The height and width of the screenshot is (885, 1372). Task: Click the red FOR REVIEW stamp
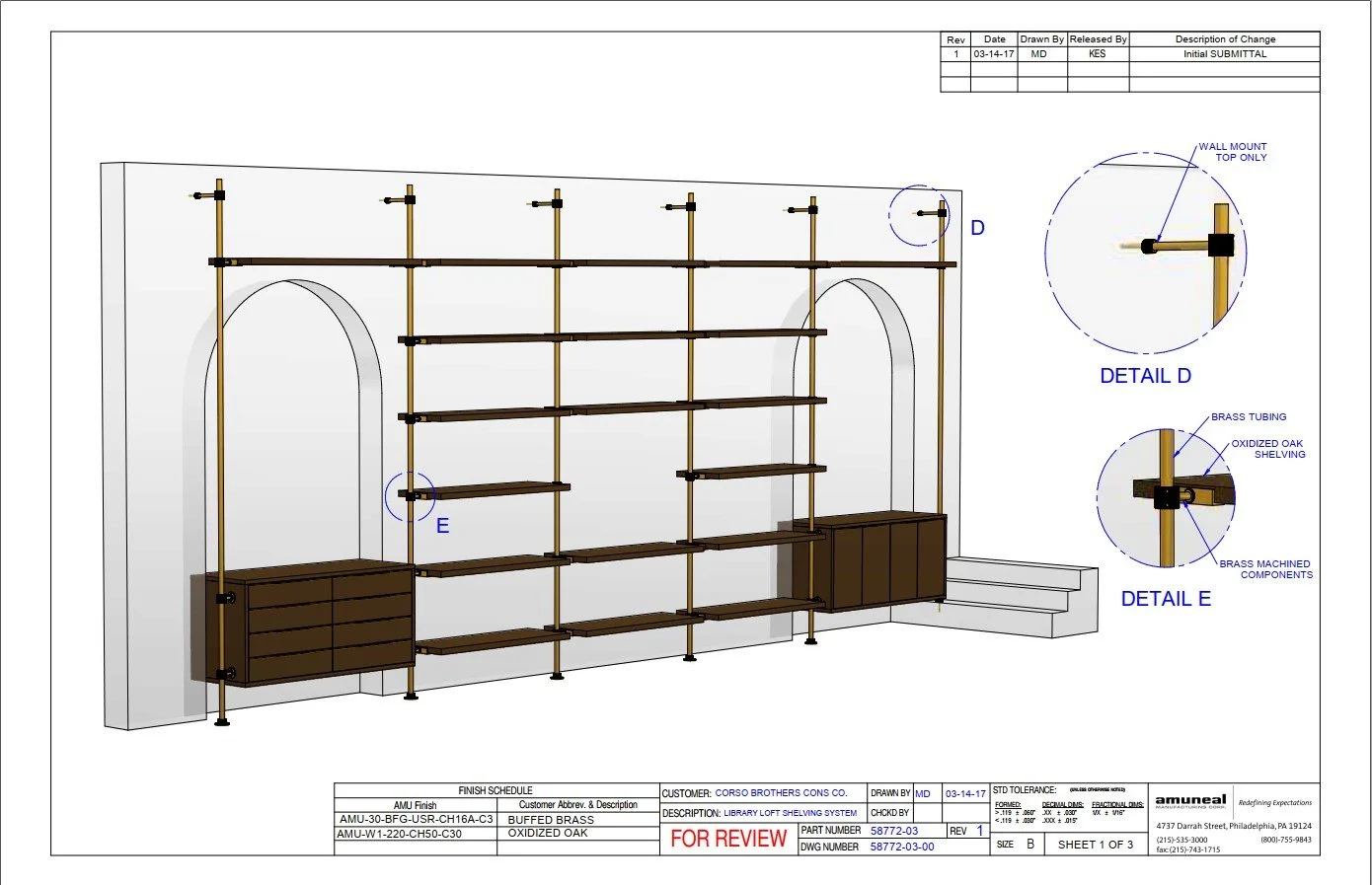(728, 839)
